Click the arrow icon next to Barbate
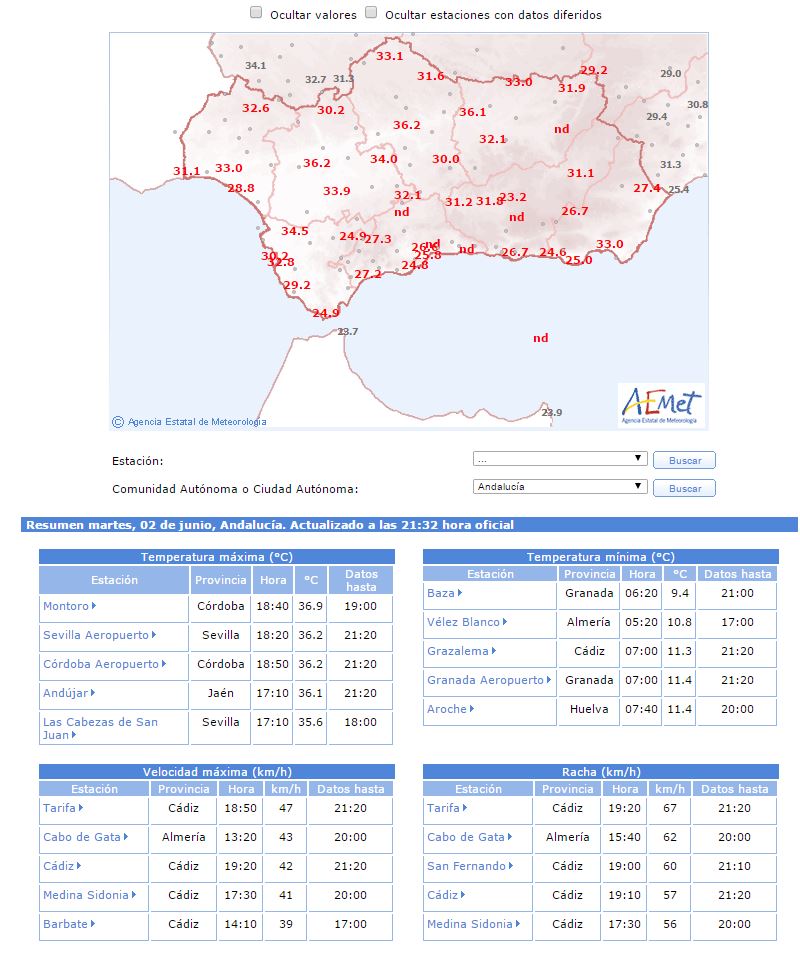The height and width of the screenshot is (955, 800). click(x=92, y=924)
